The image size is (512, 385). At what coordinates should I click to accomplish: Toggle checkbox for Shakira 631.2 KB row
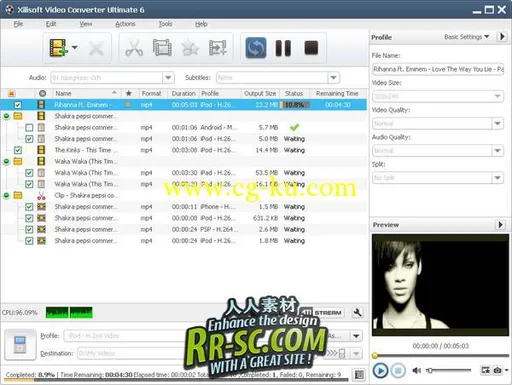(x=29, y=218)
